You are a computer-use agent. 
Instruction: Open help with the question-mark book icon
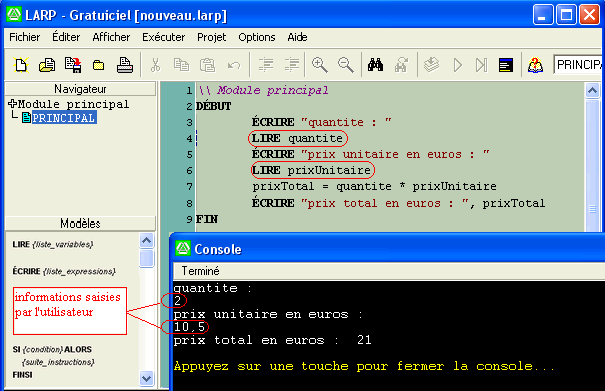536,65
